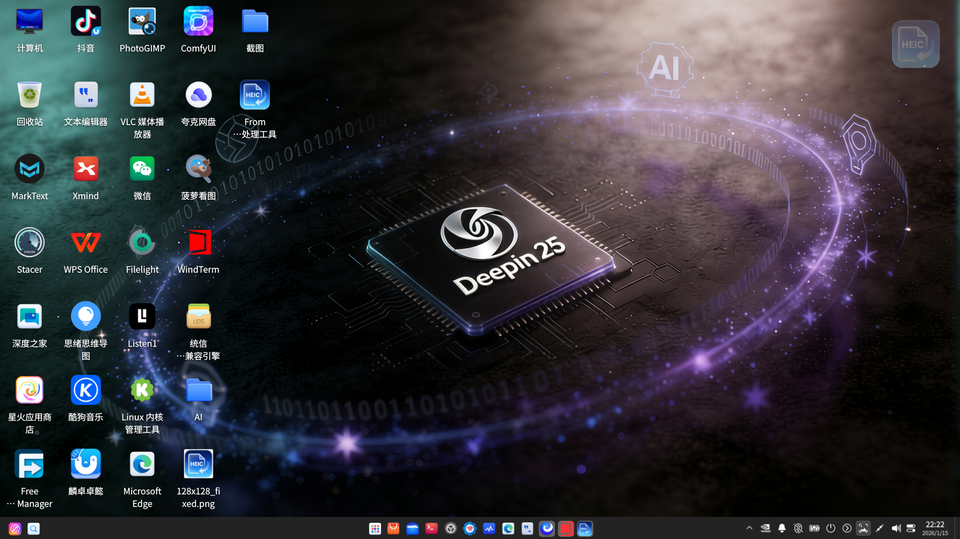This screenshot has height=539, width=960.
Task: Open the gray gear control center in taskbar
Action: point(451,529)
